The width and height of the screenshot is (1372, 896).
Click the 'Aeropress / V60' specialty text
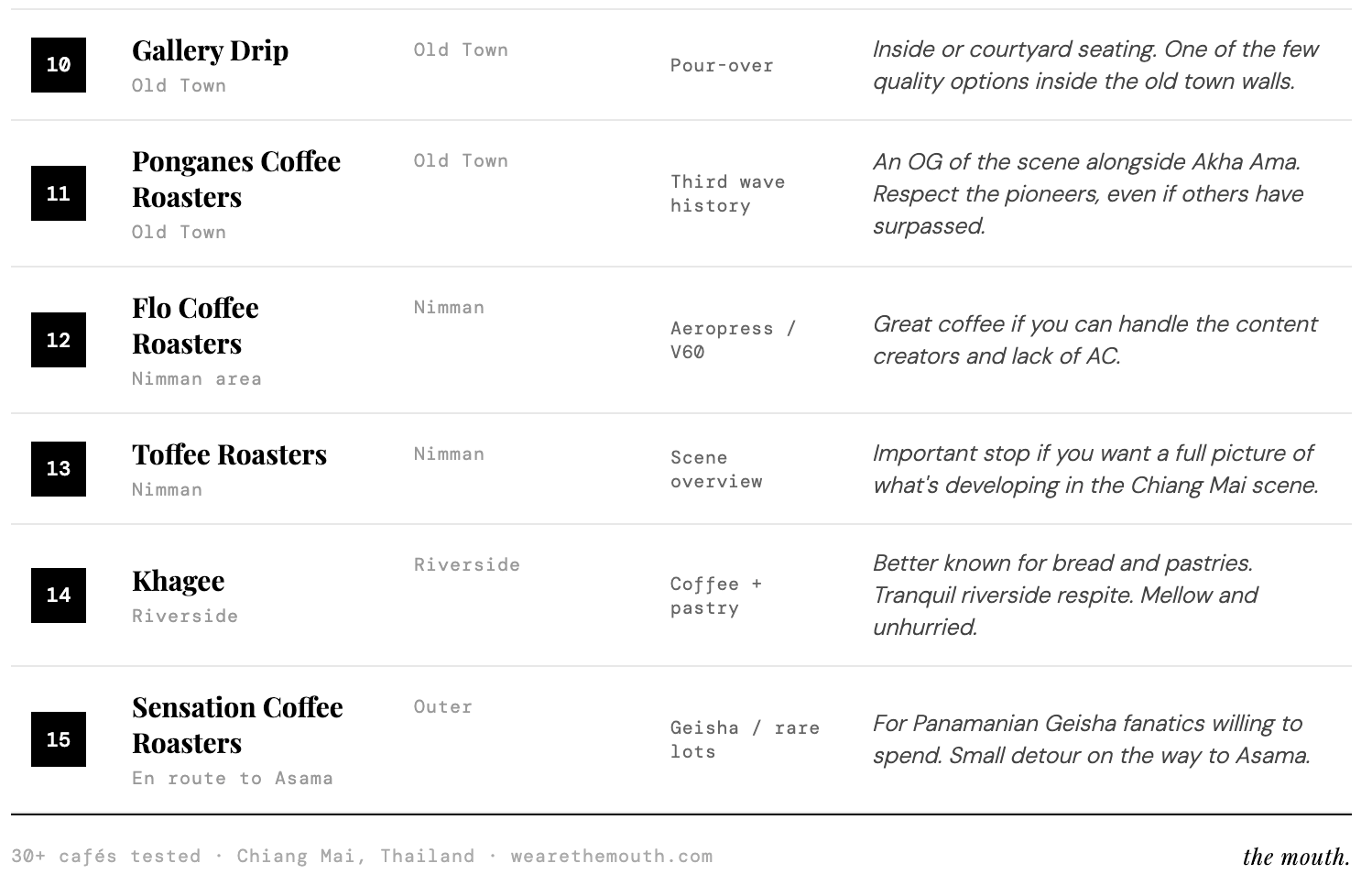pos(733,340)
